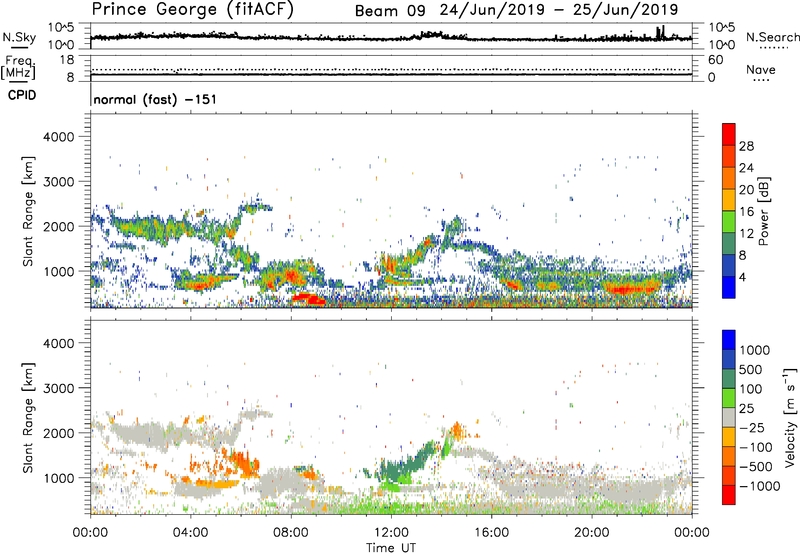Click the "Slant Range [km]" label of power panel

(x=28, y=211)
